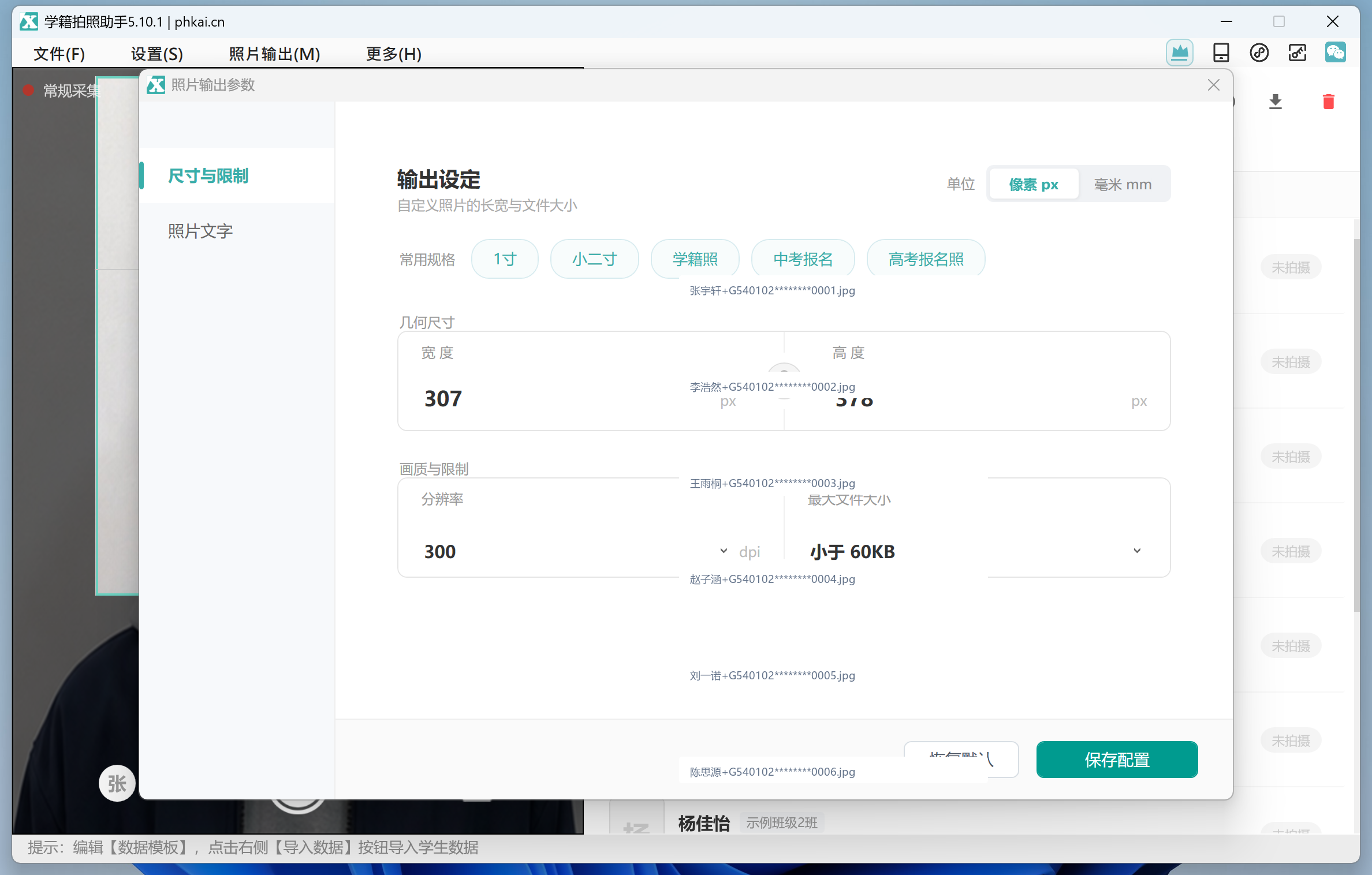Click the 保存配置 button
The width and height of the screenshot is (1372, 875).
1117,760
